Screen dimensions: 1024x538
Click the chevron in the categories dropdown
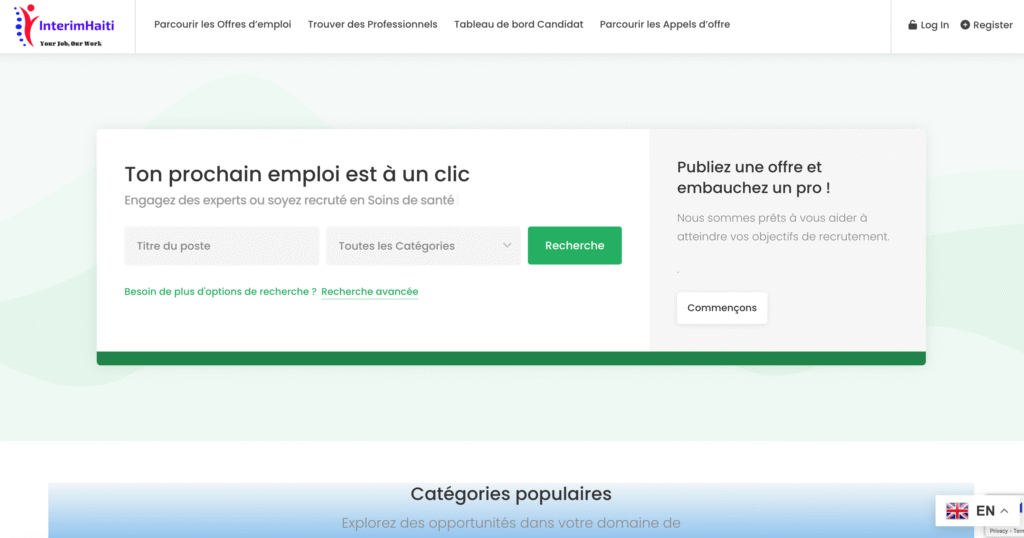tap(507, 246)
